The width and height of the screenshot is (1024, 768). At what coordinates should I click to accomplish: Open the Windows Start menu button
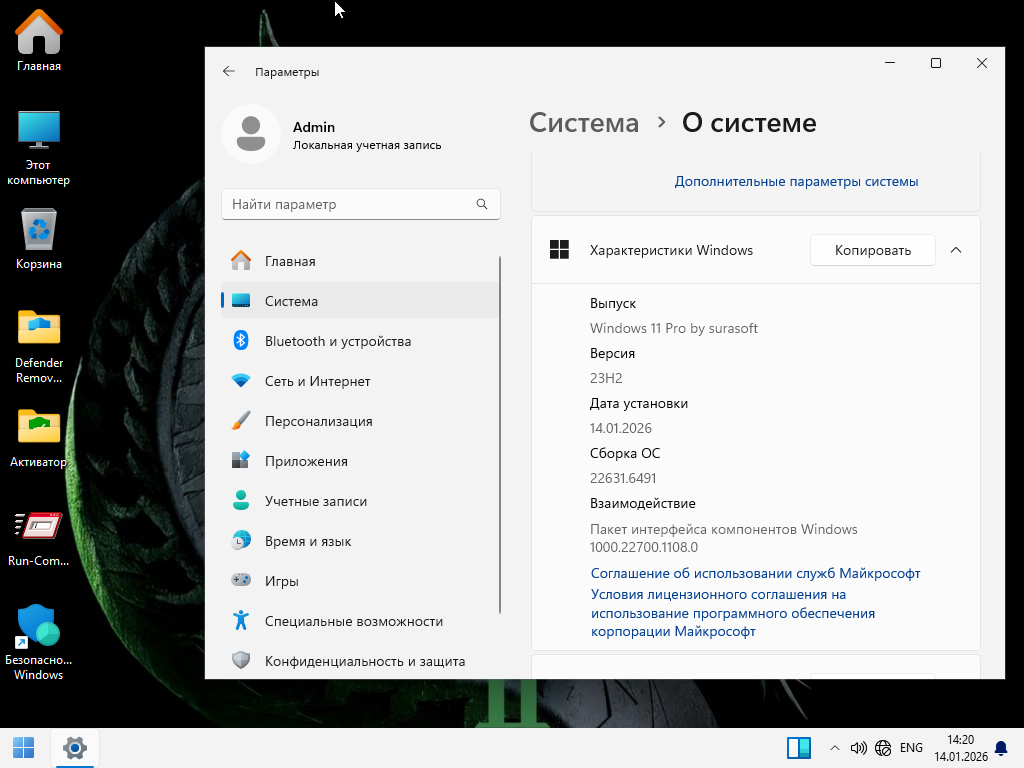23,747
